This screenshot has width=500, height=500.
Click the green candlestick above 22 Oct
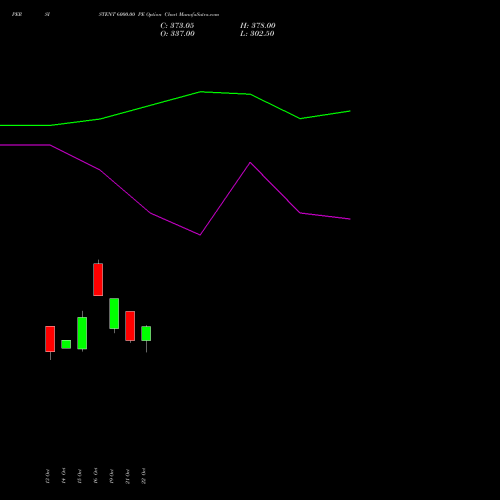click(146, 333)
